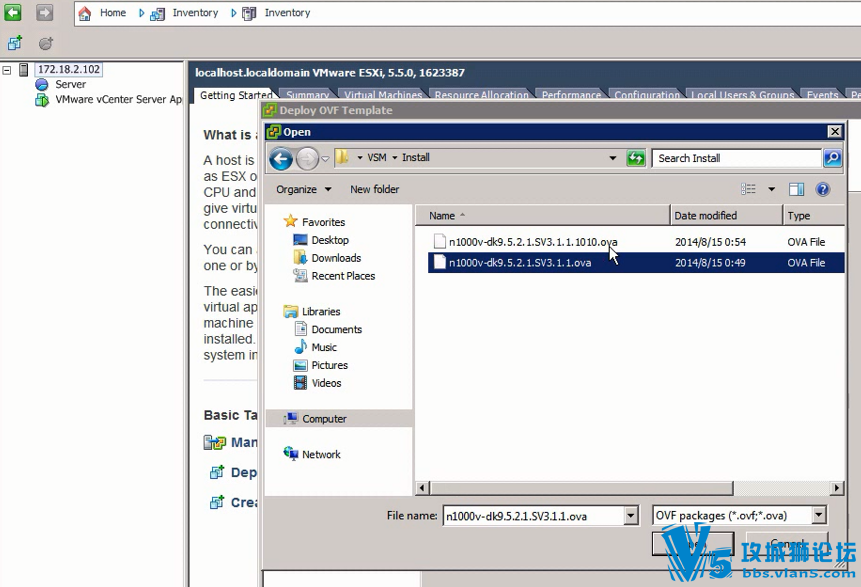Click the Local Users & Groups tab
861x587 pixels.
(x=742, y=96)
